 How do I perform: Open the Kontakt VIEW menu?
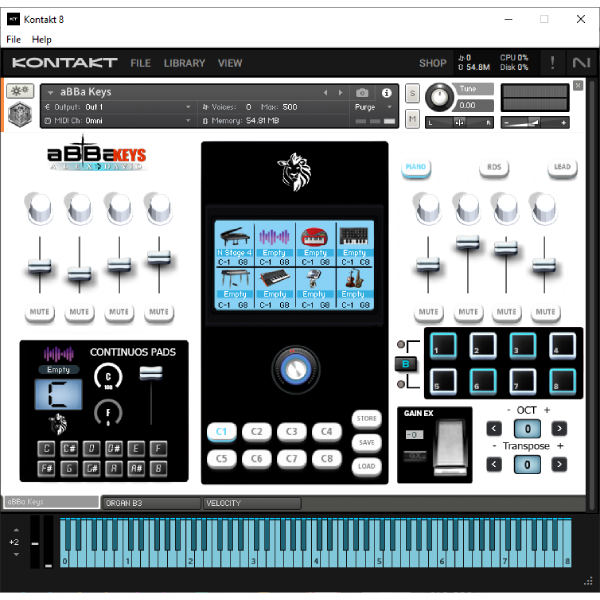pyautogui.click(x=230, y=63)
